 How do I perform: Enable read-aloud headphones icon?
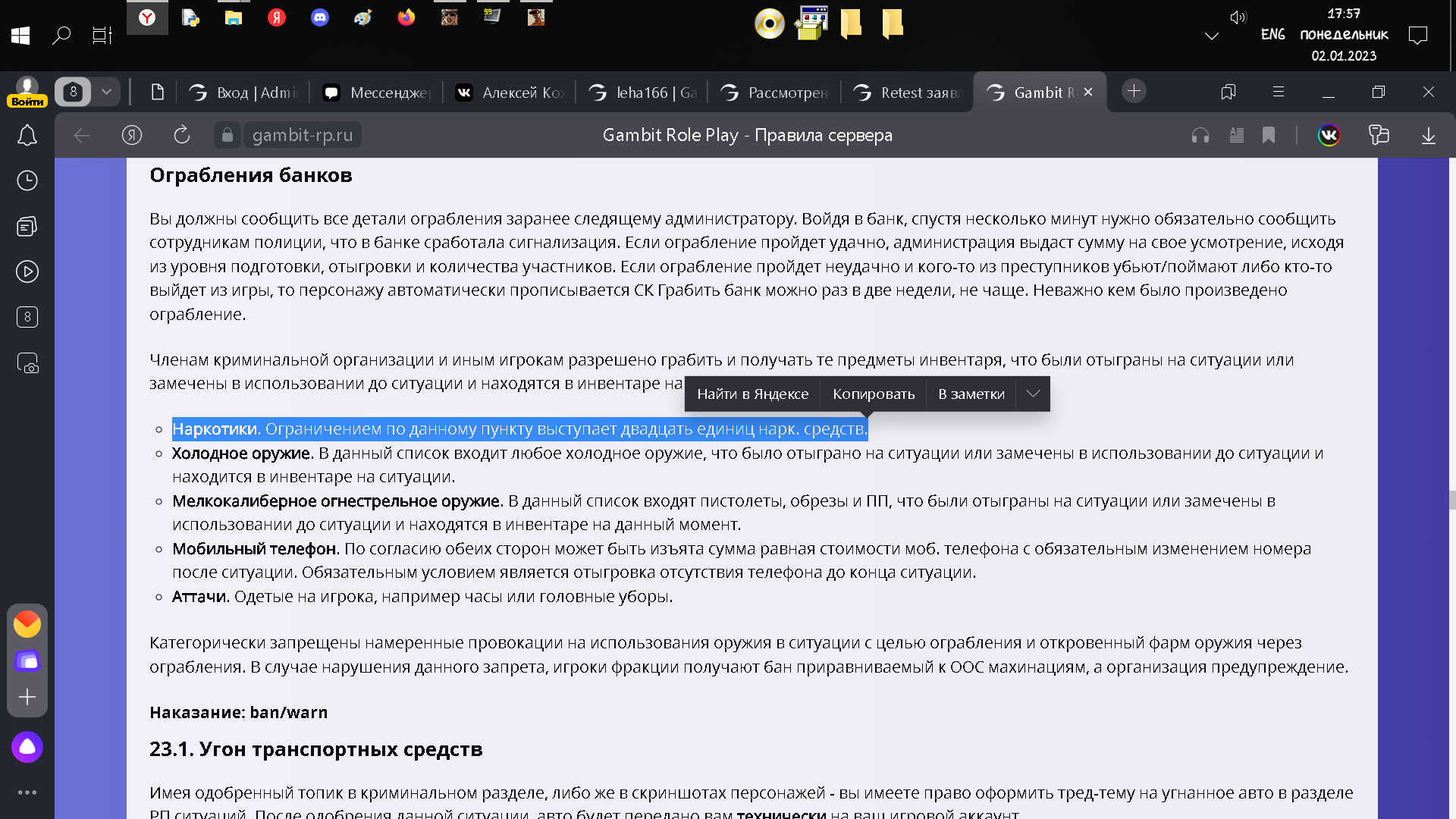click(x=1200, y=136)
